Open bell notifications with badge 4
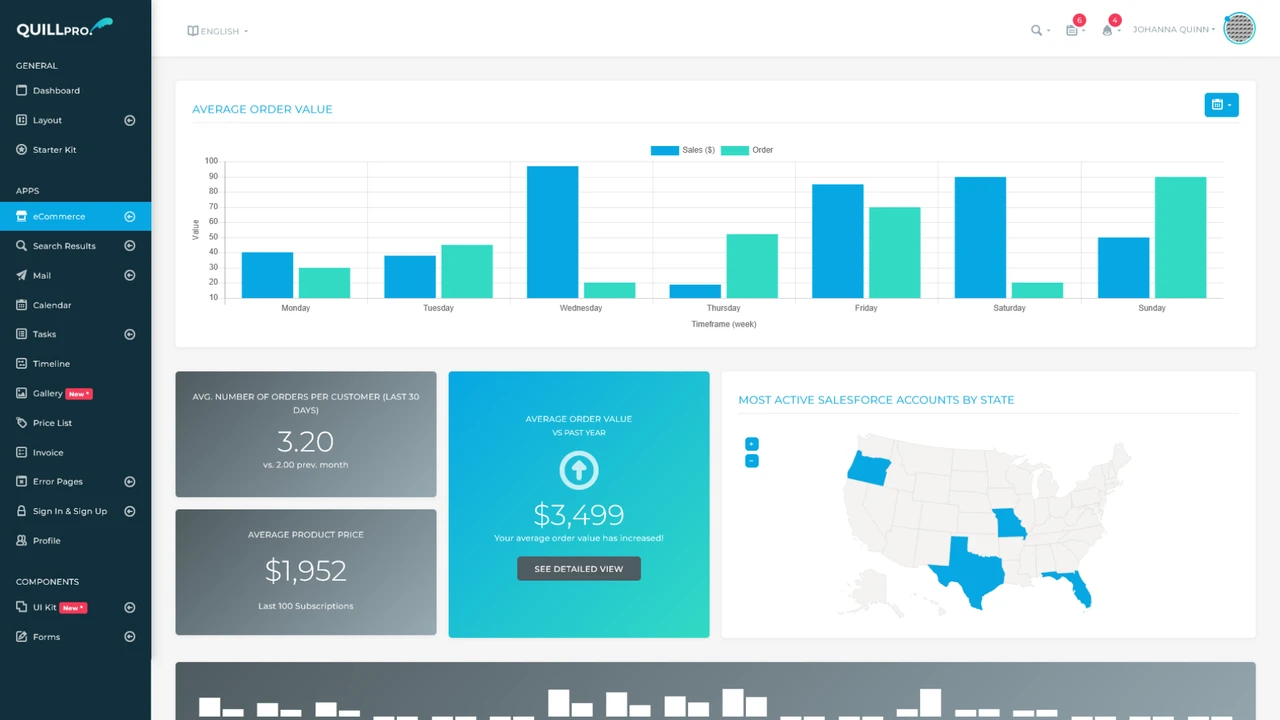1280x720 pixels. pyautogui.click(x=1110, y=28)
